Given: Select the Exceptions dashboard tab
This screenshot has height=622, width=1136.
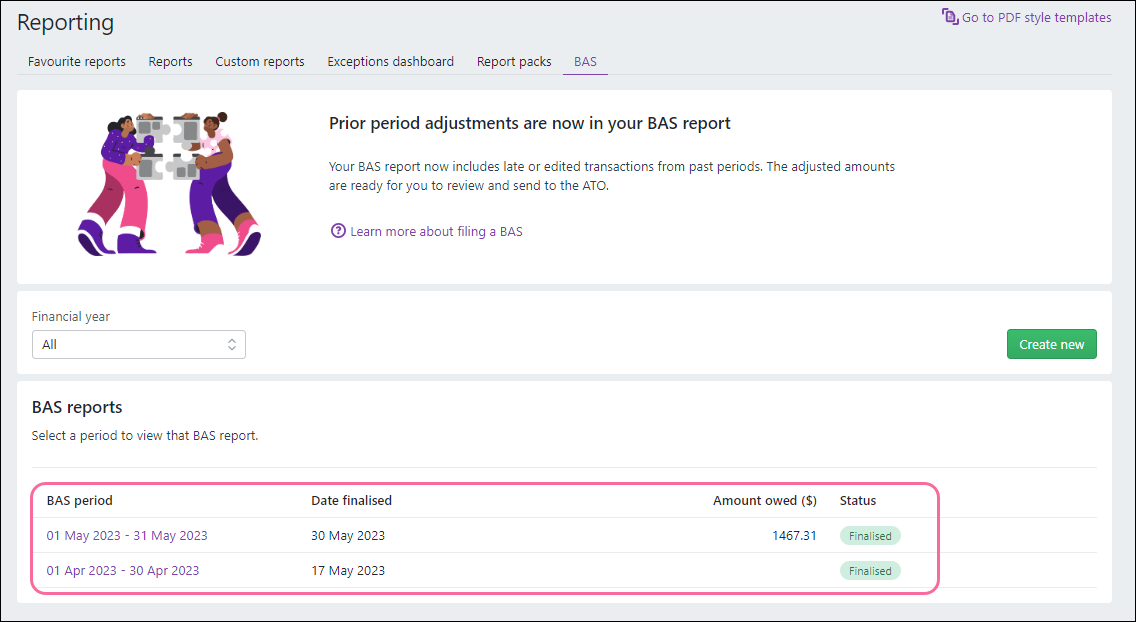Looking at the screenshot, I should 390,61.
